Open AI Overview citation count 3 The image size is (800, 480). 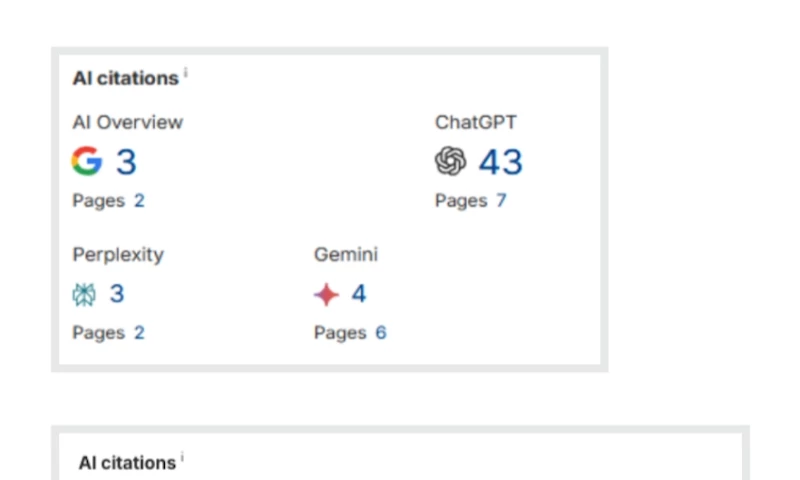(126, 162)
